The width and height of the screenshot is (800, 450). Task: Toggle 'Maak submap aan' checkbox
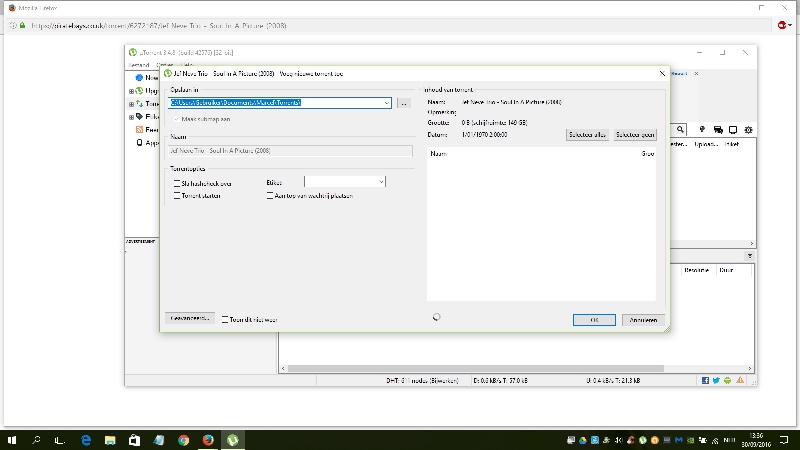[177, 119]
